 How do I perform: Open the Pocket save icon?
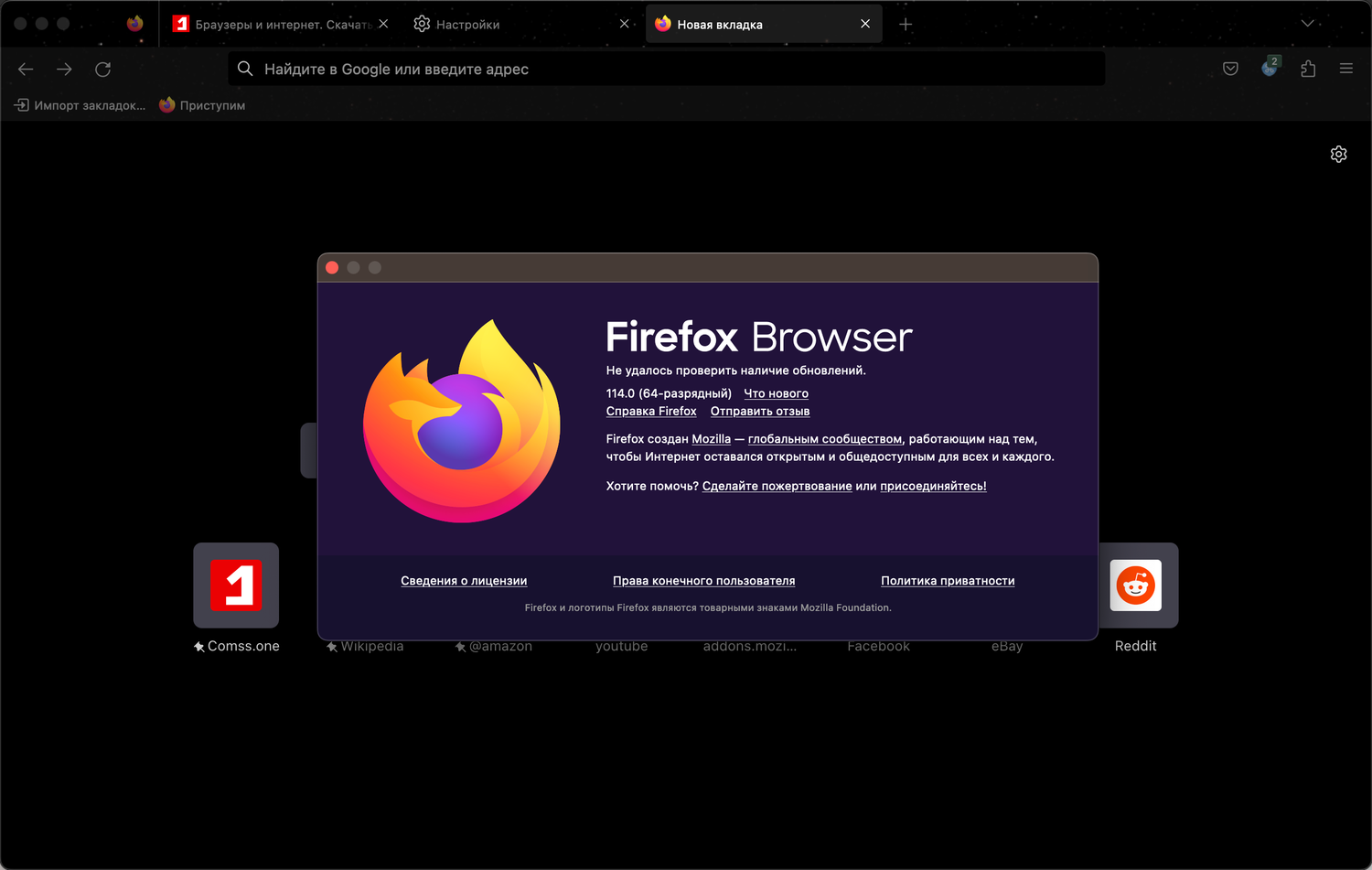1230,70
